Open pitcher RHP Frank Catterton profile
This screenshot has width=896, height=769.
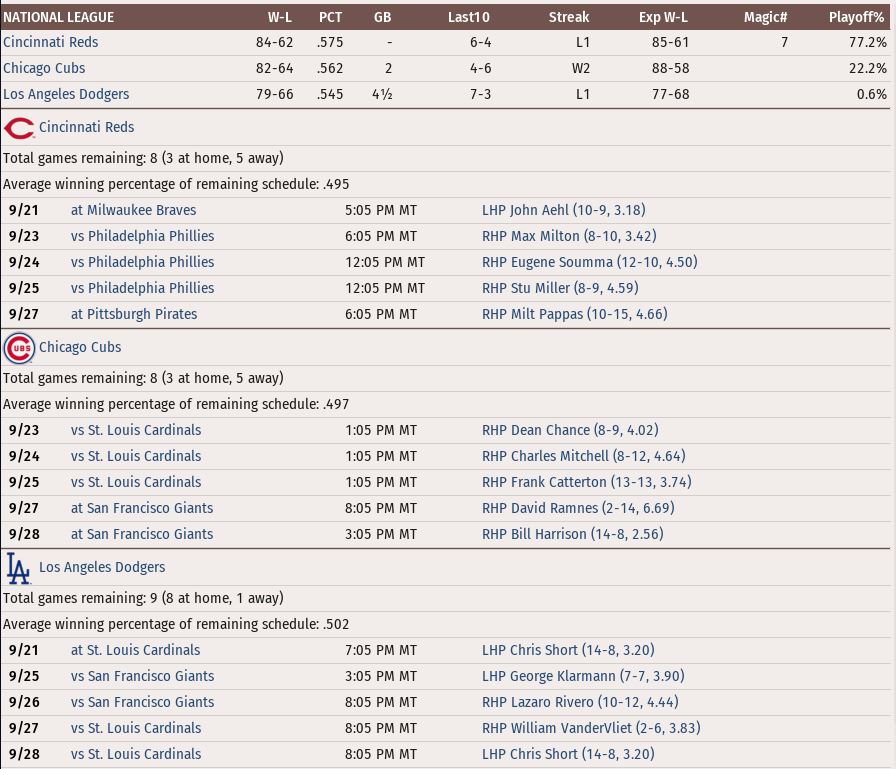(x=587, y=482)
